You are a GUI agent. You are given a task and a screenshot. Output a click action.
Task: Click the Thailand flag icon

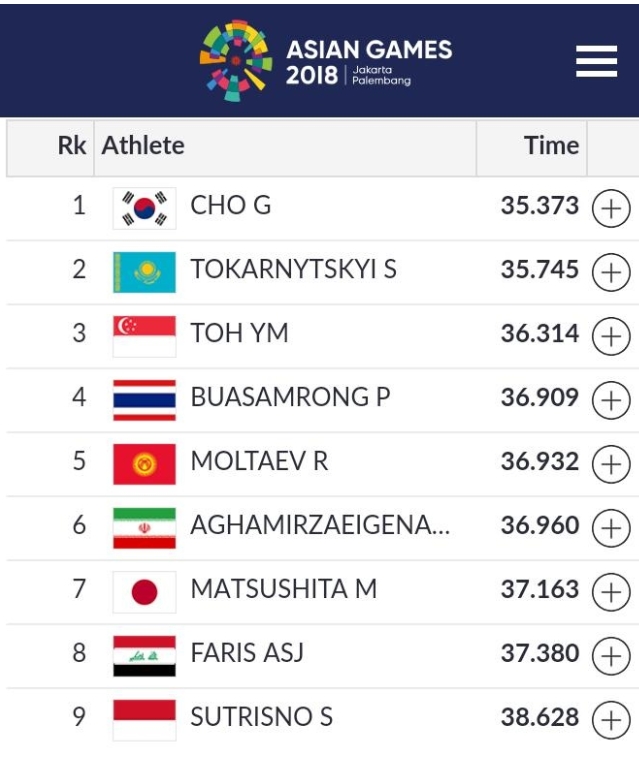pos(144,400)
